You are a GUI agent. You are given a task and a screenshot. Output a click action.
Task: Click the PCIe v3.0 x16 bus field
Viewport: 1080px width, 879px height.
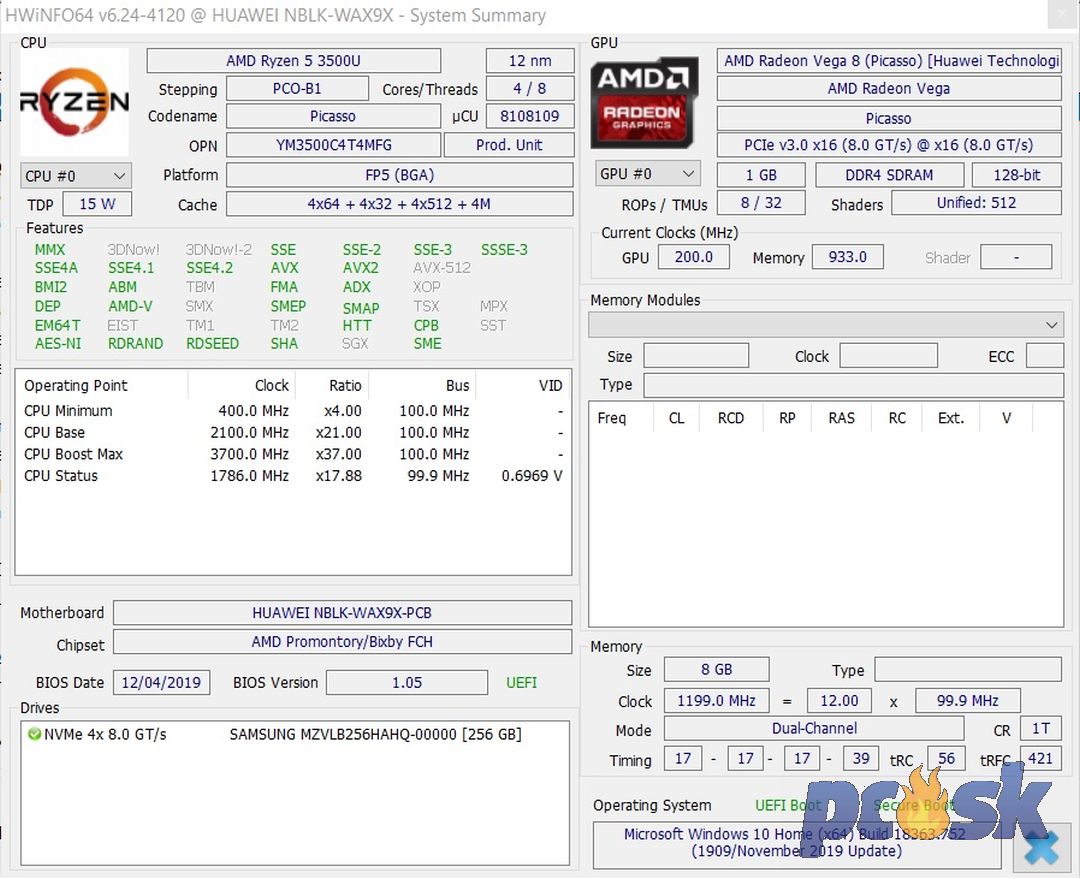coord(889,145)
